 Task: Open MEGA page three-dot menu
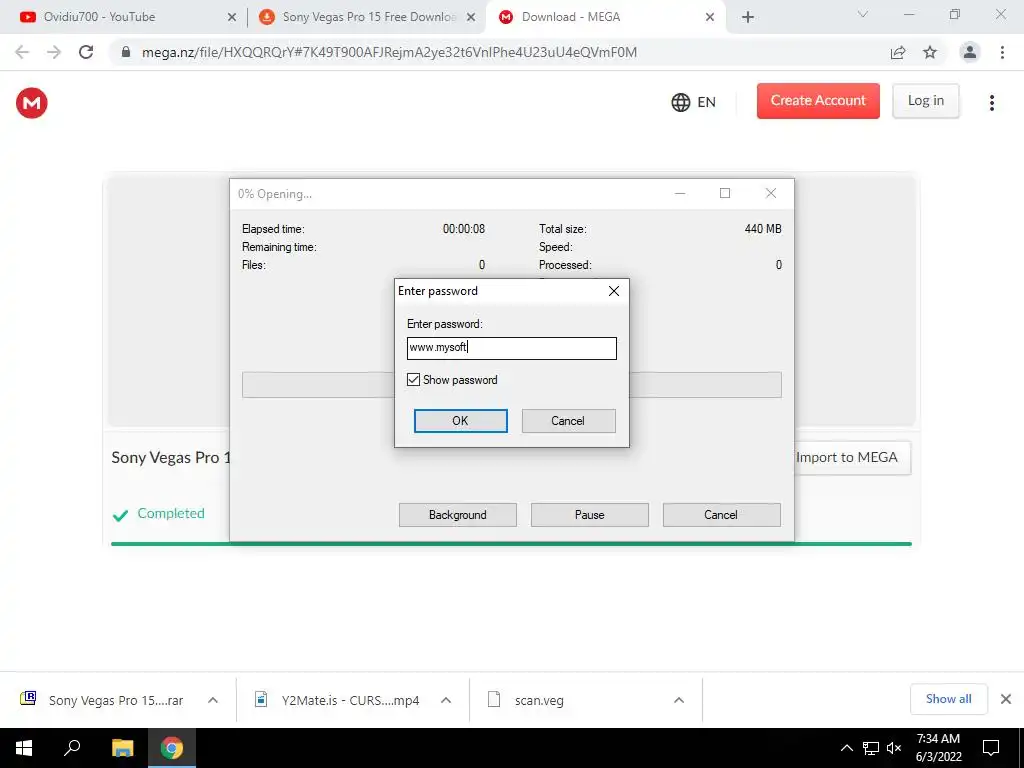(x=991, y=103)
